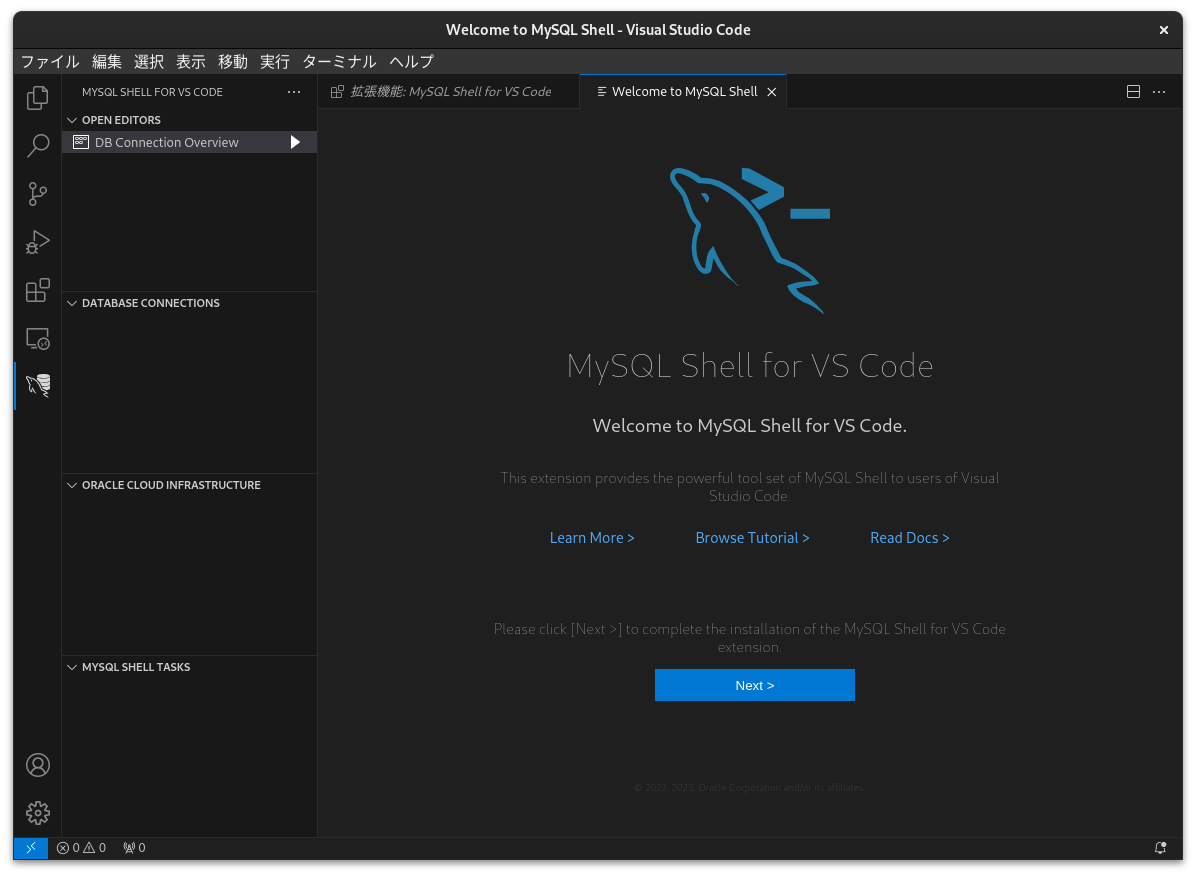The height and width of the screenshot is (876, 1196).
Task: Expand the DATABASE CONNECTIONS section
Action: coord(71,303)
